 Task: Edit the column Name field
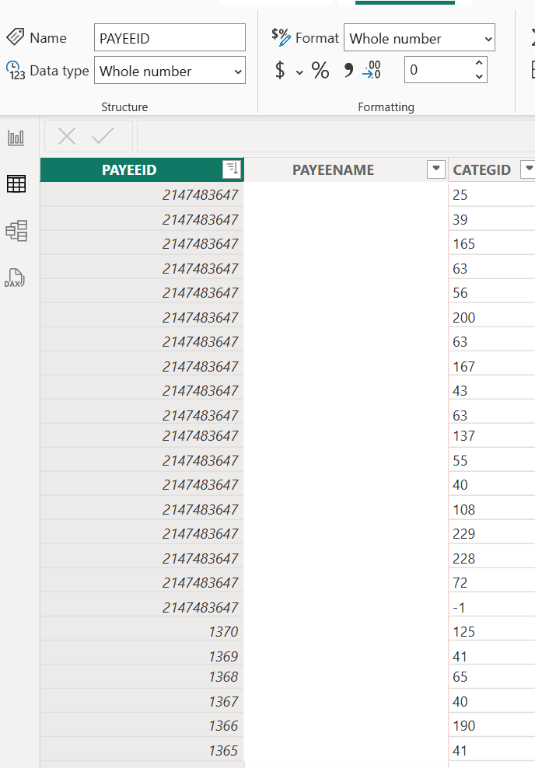point(170,38)
